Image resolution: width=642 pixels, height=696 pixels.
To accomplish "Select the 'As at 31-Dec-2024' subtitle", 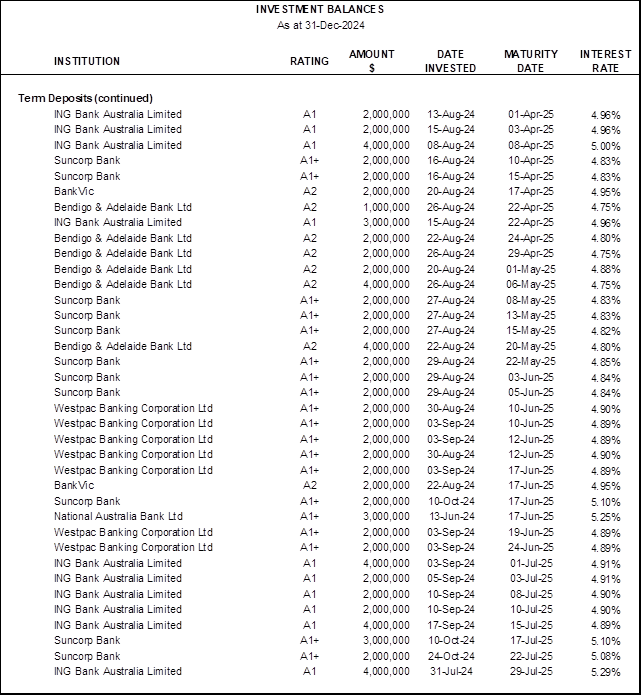I will point(321,25).
